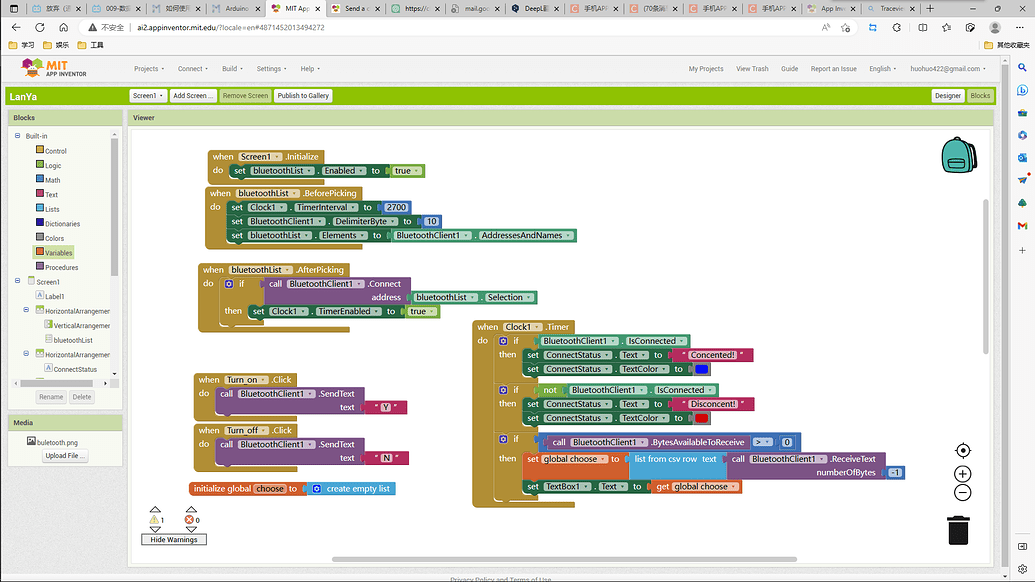
Task: Collapse the Screen1 component tree
Action: coord(18,282)
